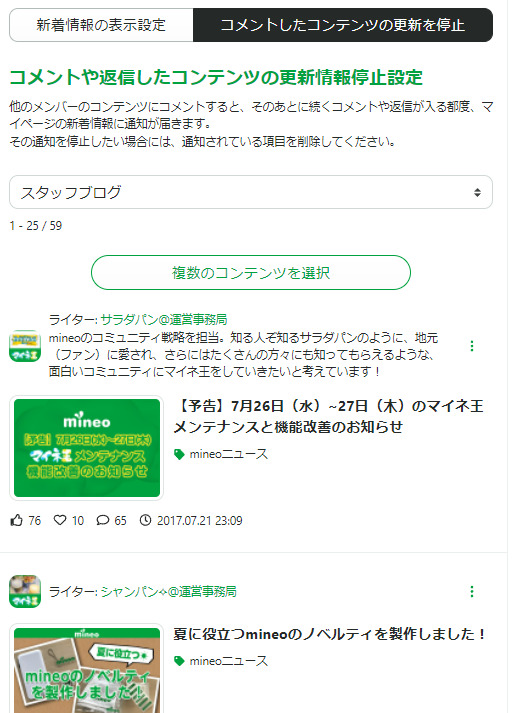Switch to 新着情報の表示設定 tab

pos(101,25)
